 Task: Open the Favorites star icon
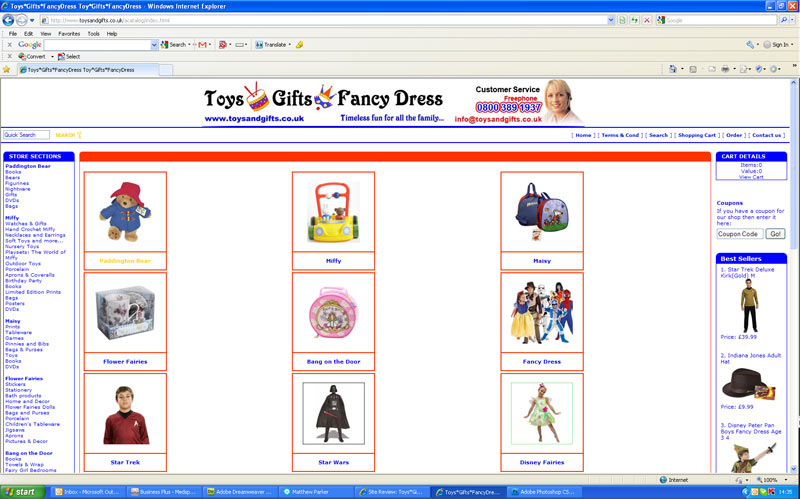coord(8,69)
